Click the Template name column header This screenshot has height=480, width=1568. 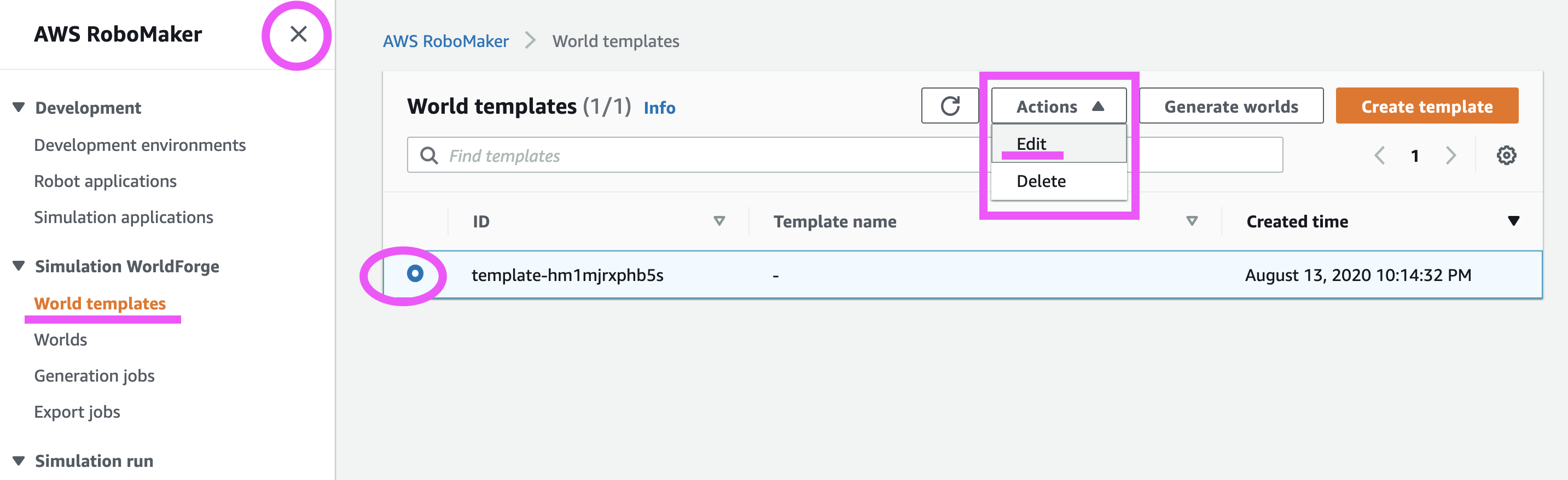(x=834, y=221)
